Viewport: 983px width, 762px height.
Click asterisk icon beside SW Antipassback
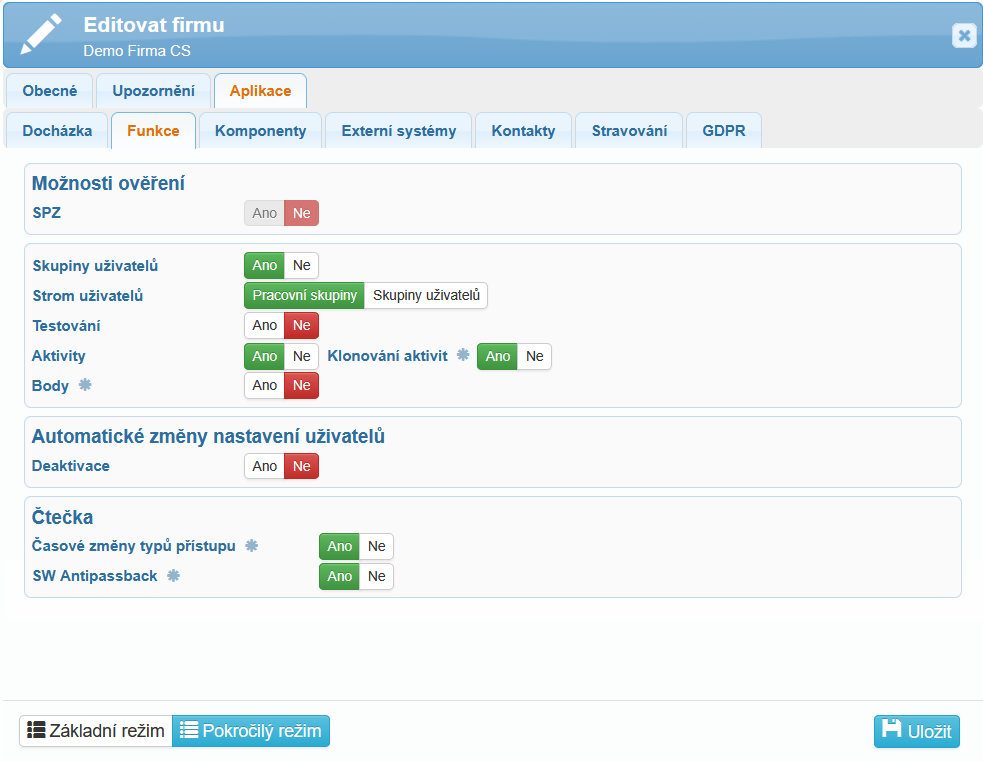click(173, 576)
